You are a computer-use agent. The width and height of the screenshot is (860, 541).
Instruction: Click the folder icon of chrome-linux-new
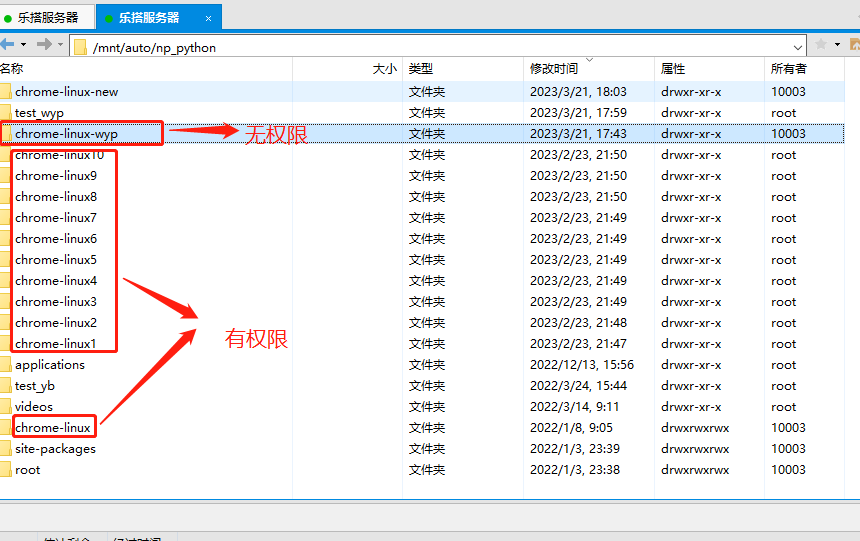(5, 92)
